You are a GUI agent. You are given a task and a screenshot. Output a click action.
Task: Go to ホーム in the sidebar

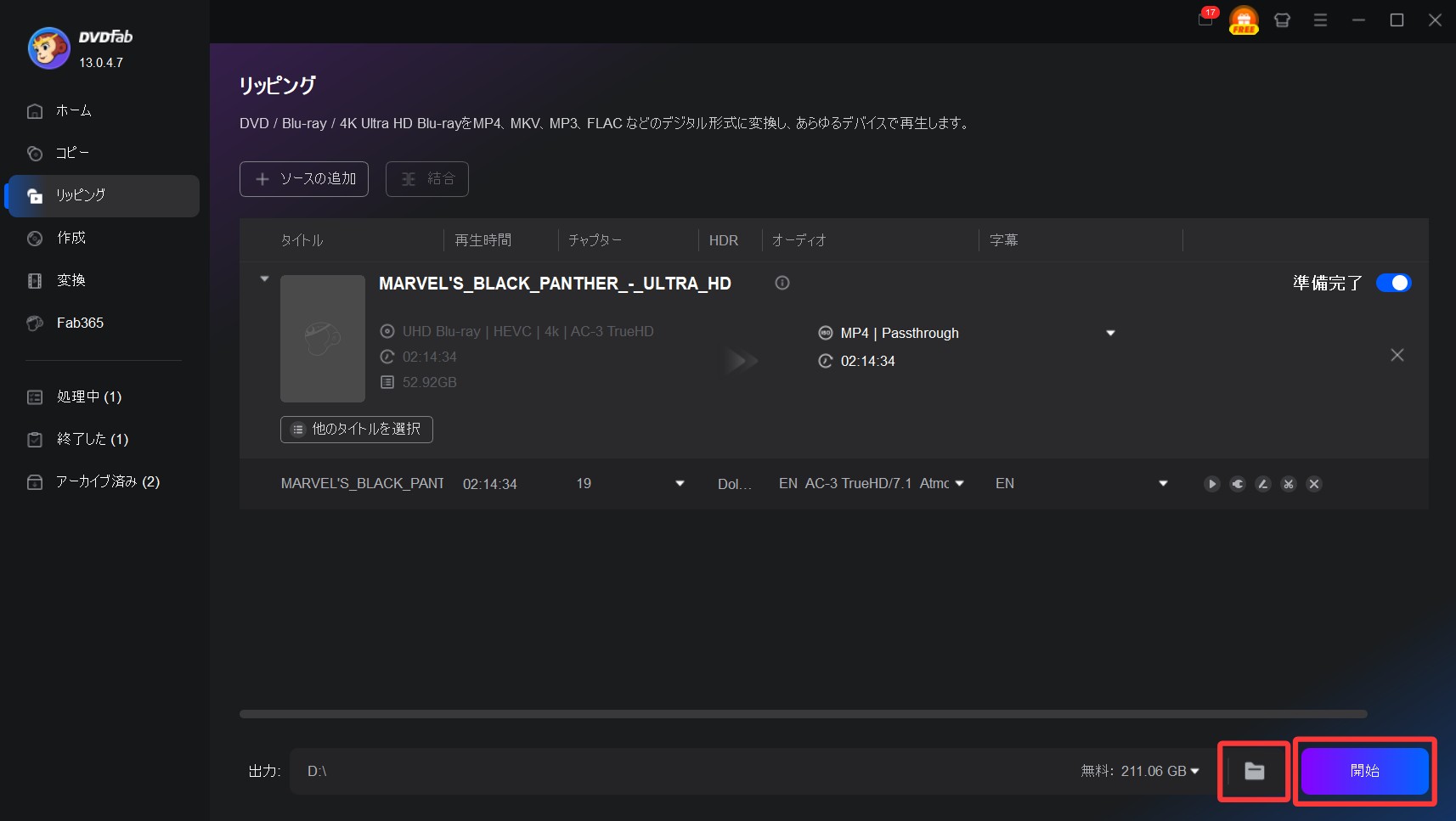point(104,110)
